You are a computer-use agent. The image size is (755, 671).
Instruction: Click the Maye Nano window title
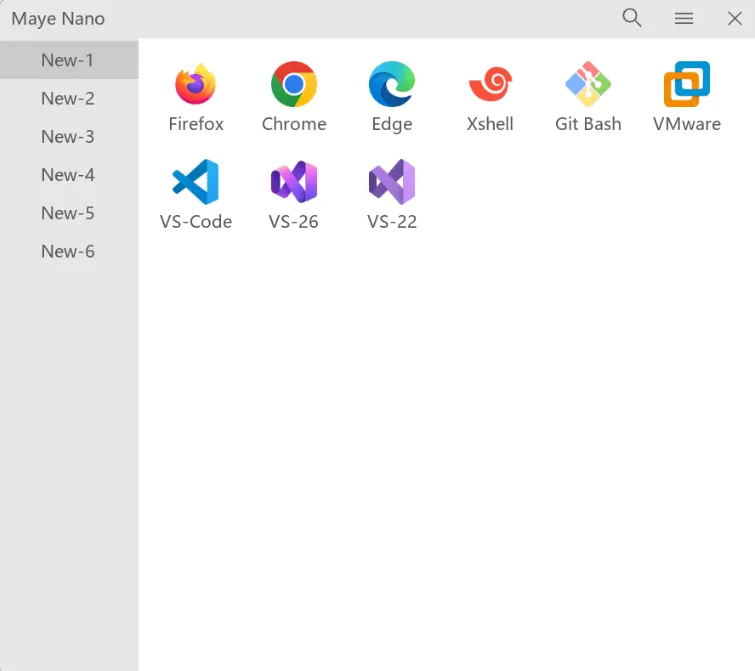(58, 19)
